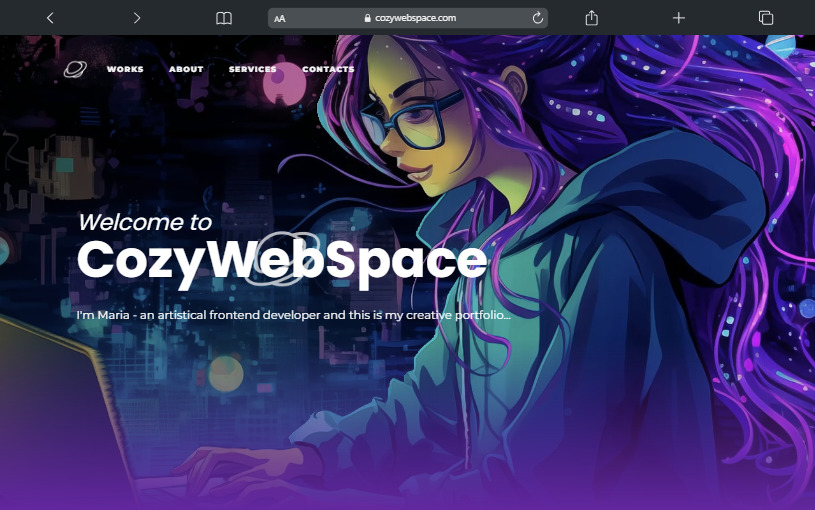Click the planet logo in the site header

pos(75,69)
